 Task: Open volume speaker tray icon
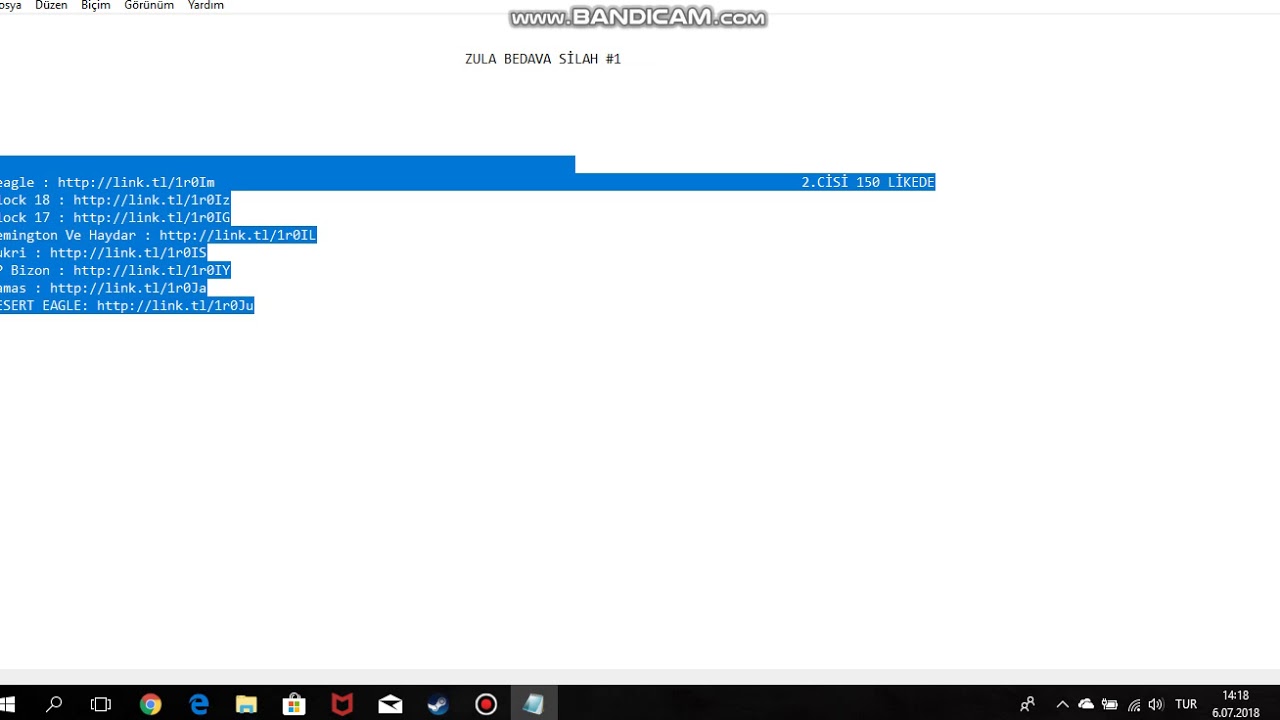point(1157,704)
